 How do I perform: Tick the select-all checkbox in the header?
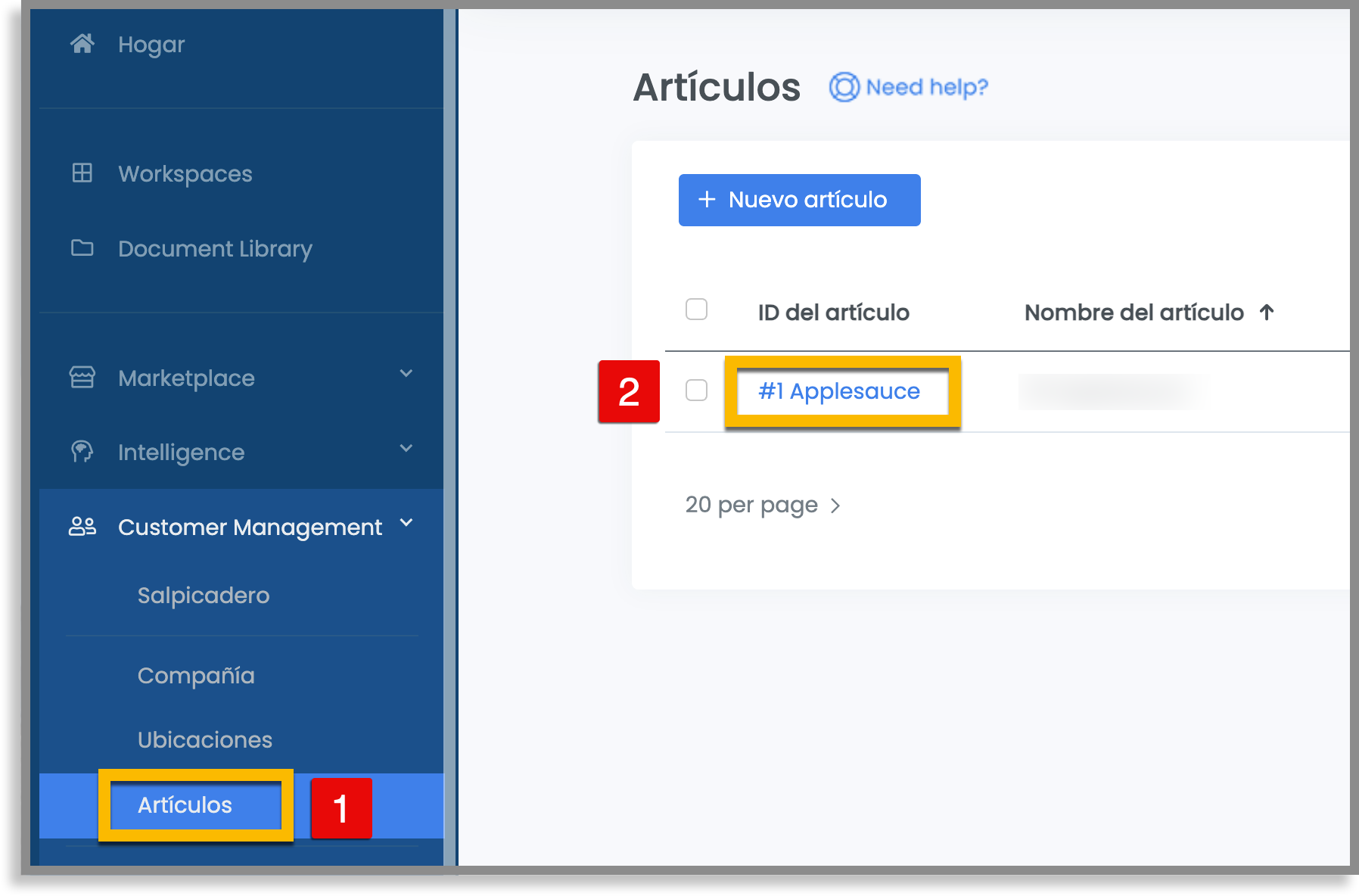696,310
